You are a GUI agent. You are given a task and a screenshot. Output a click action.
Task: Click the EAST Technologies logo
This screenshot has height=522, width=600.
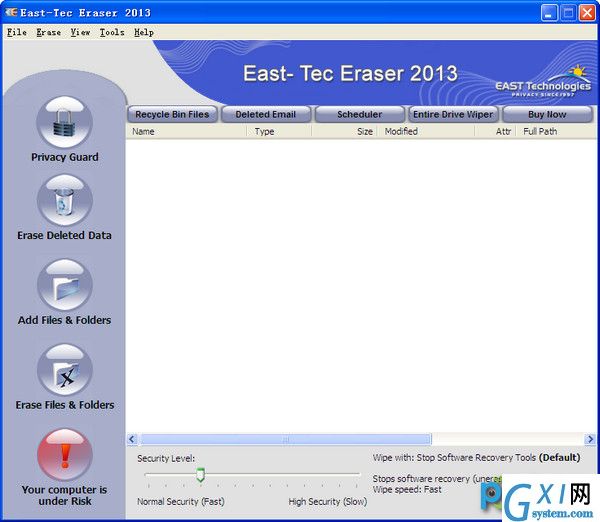pos(543,82)
